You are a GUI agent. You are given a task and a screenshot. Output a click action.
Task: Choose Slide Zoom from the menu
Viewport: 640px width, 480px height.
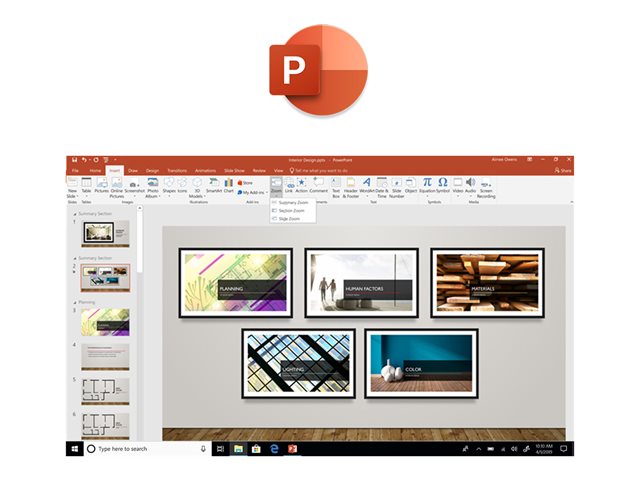[292, 219]
